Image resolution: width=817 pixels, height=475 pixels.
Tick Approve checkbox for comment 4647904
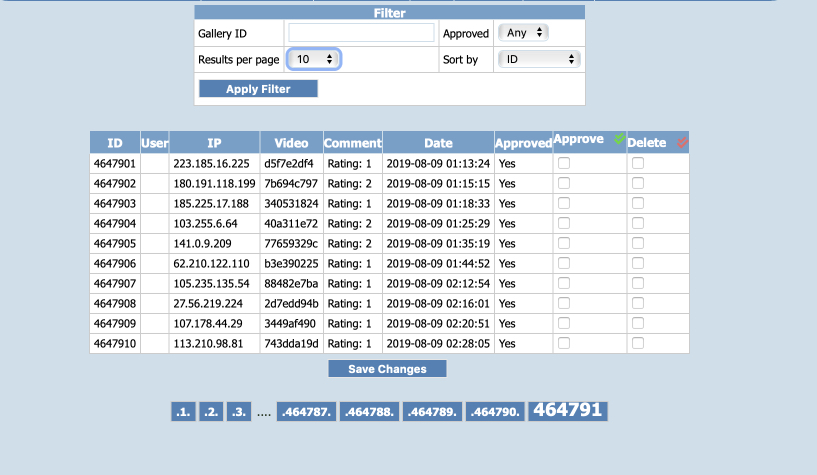click(564, 223)
